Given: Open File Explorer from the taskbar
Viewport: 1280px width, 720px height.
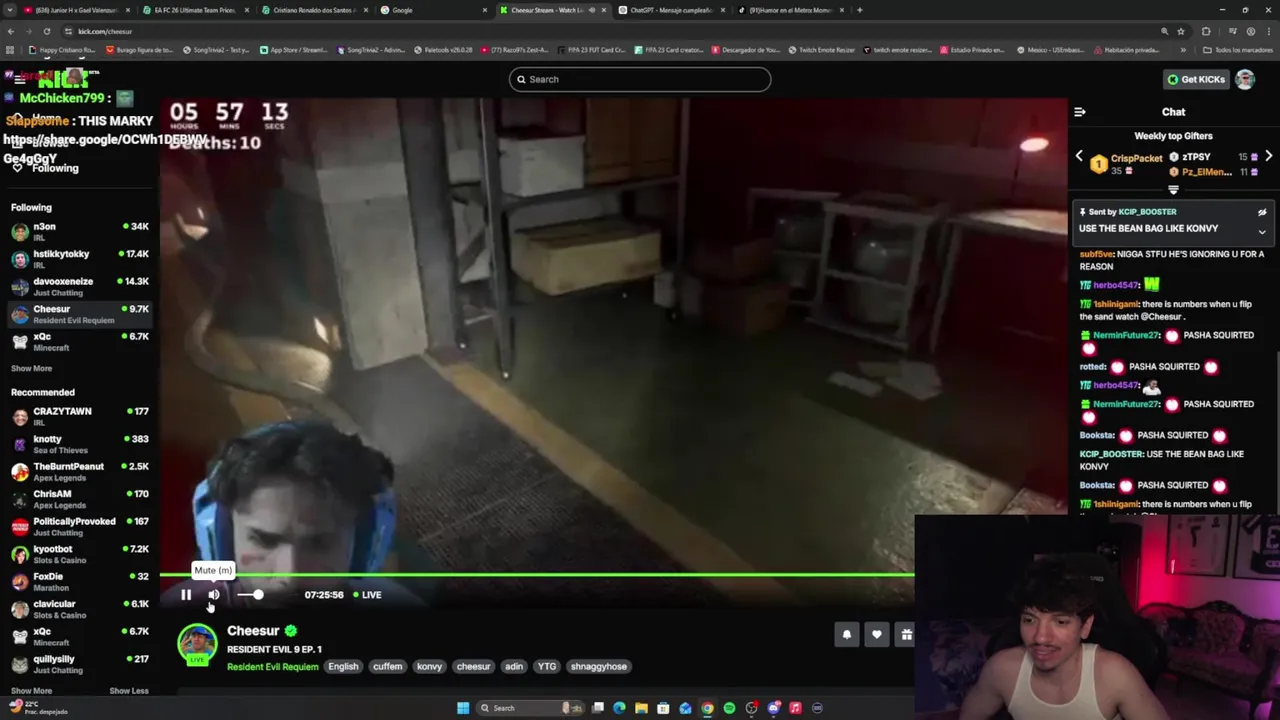Looking at the screenshot, I should tap(641, 708).
